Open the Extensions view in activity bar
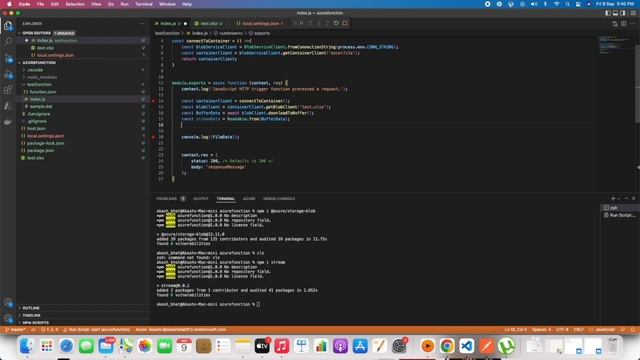The height and width of the screenshot is (360, 640). [8, 90]
